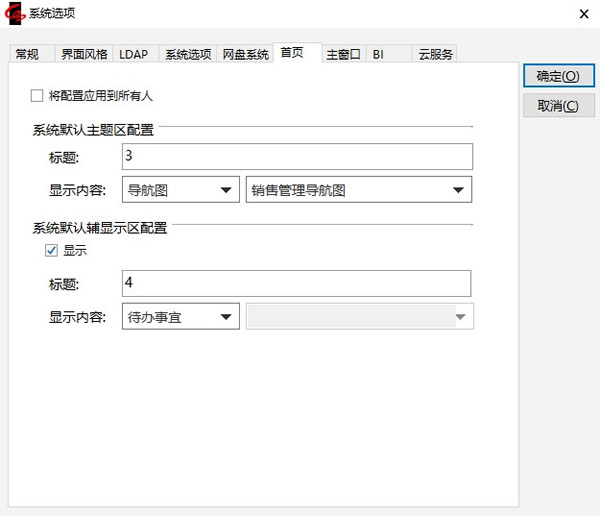Expand the 销售管理导航图 dropdown
The height and width of the screenshot is (516, 600).
click(358, 190)
